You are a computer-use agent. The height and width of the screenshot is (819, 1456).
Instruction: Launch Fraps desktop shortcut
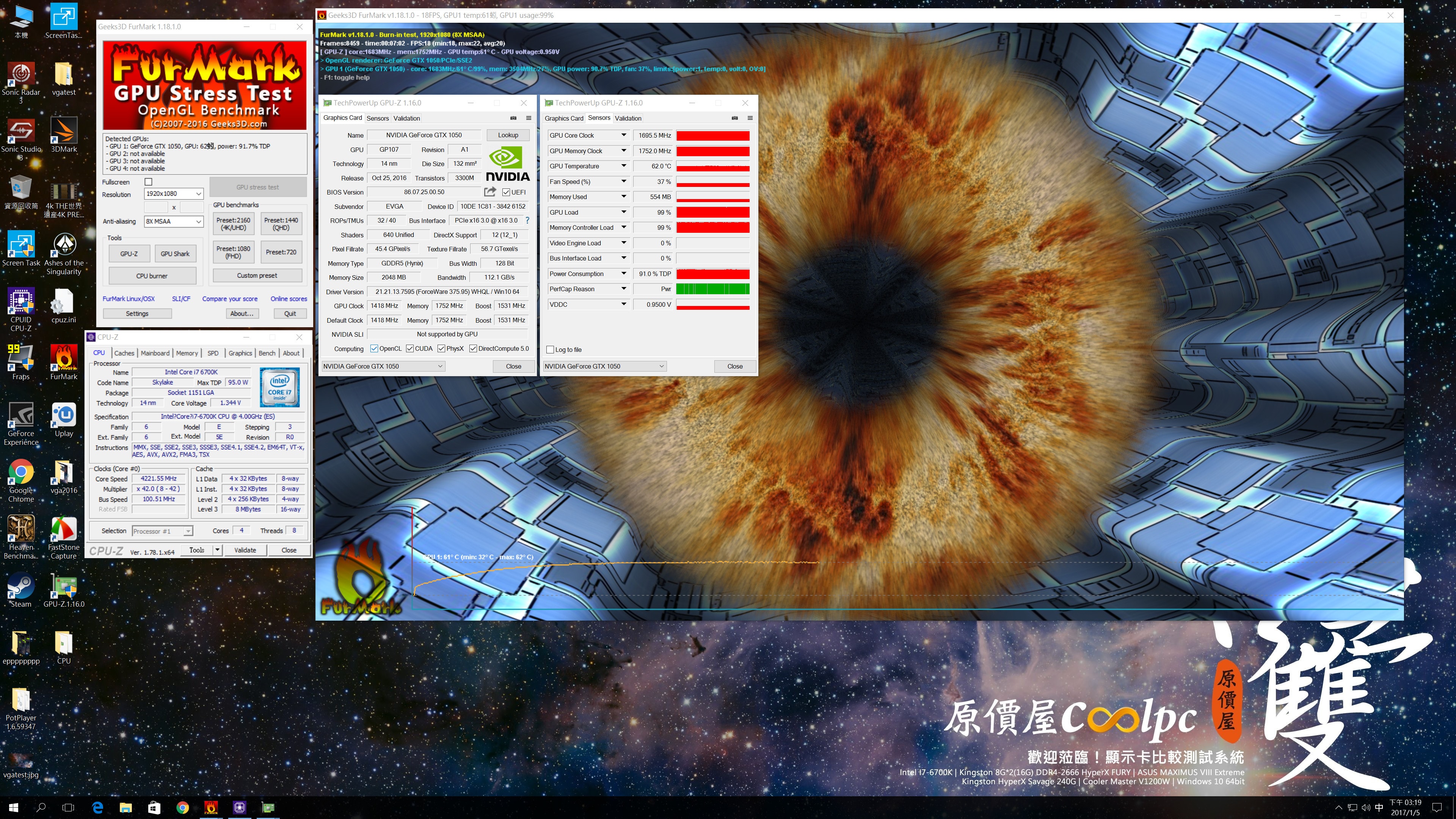tap(21, 362)
